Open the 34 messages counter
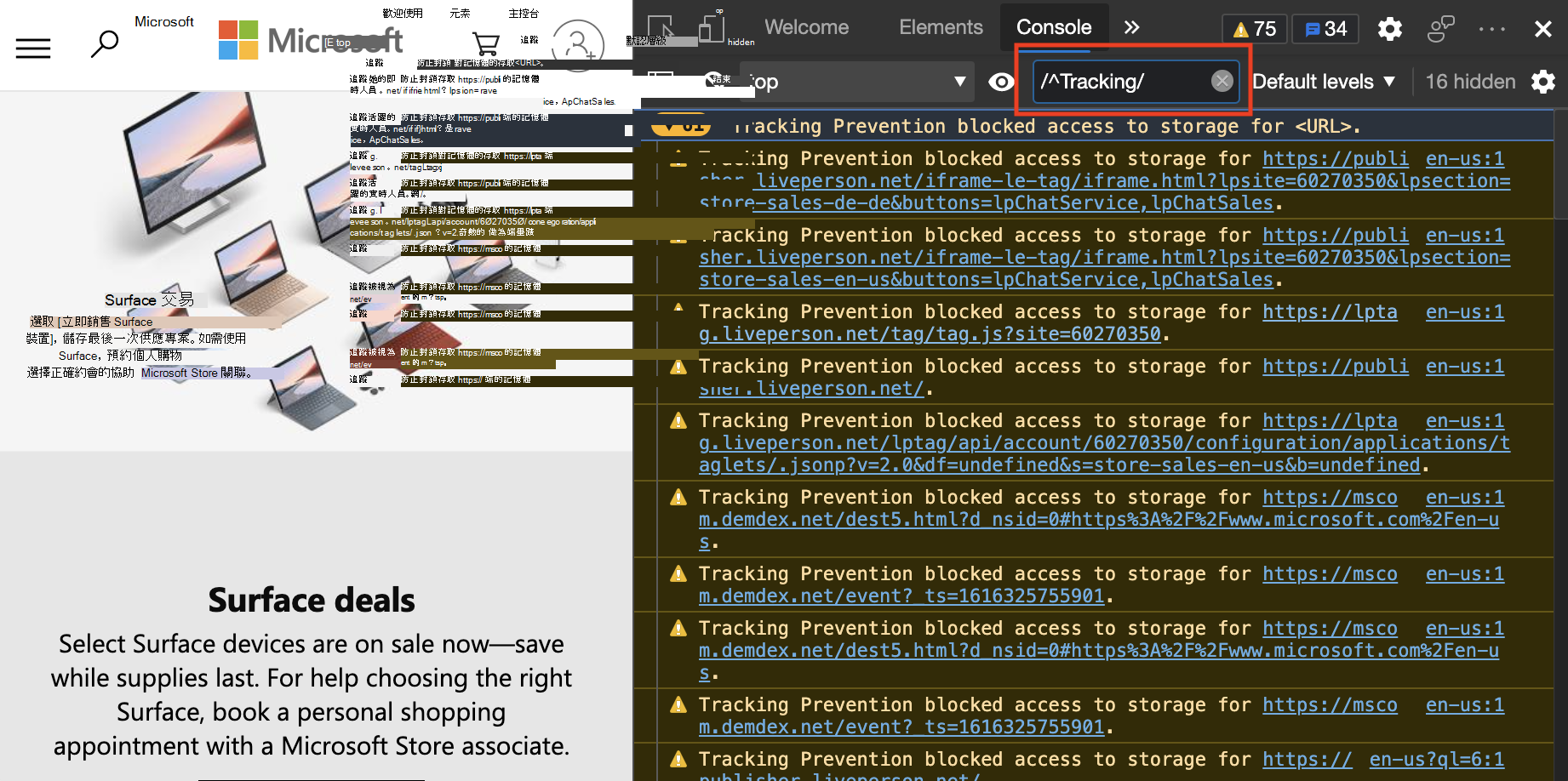Image resolution: width=1568 pixels, height=781 pixels. click(1326, 29)
